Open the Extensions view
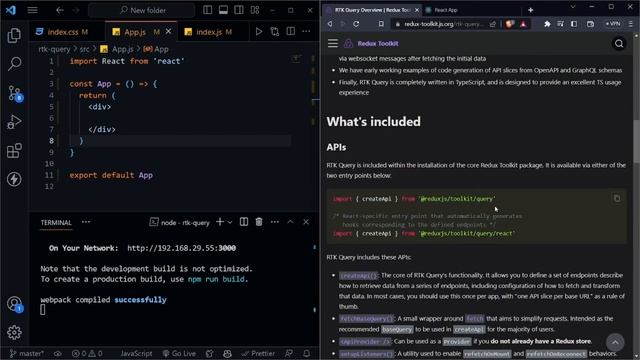Screen dimensions: 640x360 [x=14, y=151]
